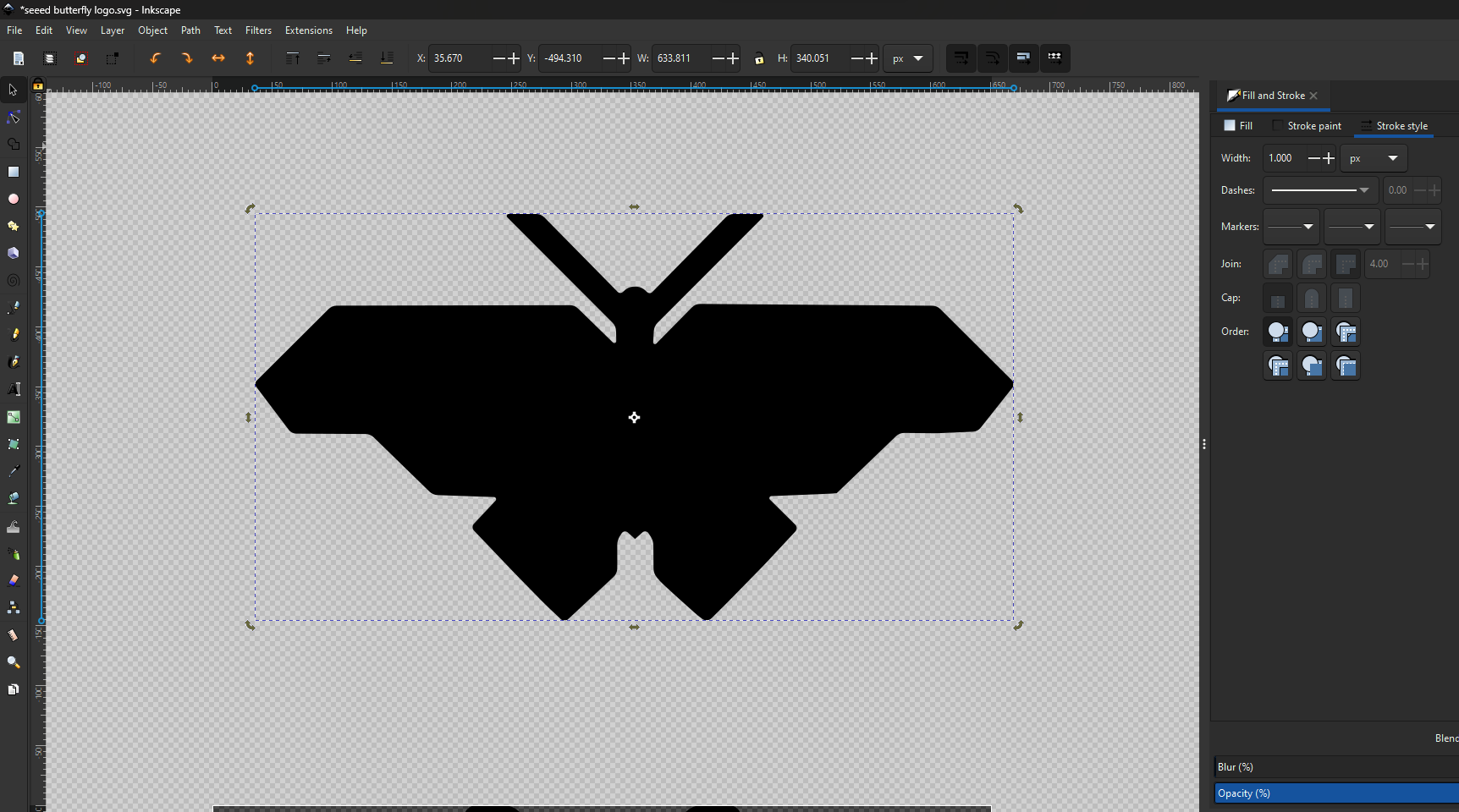
Task: Select the 3D Box tool
Action: click(x=14, y=253)
